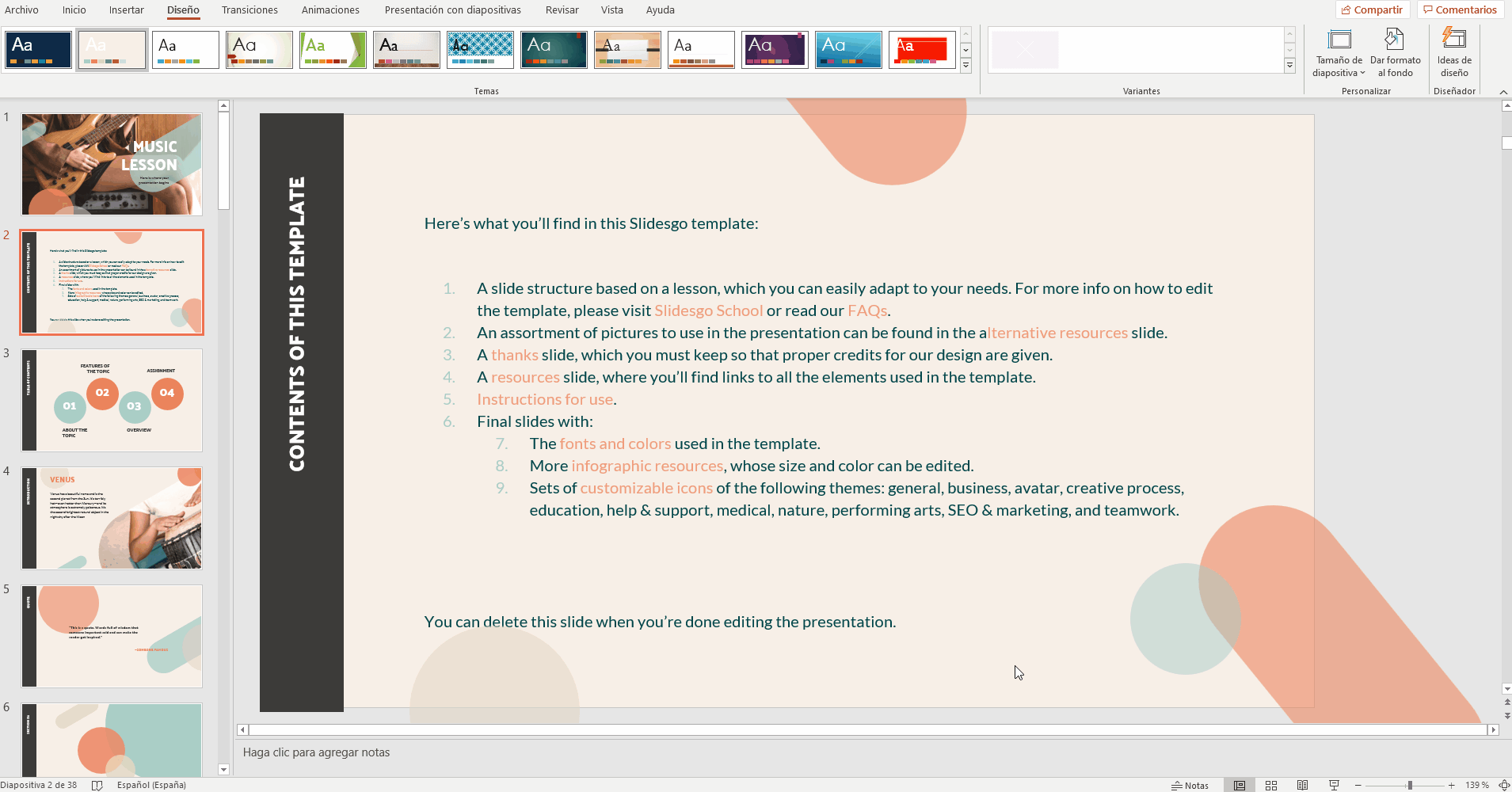
Task: Select slide 3 thumbnail with numbered circles
Action: 112,400
